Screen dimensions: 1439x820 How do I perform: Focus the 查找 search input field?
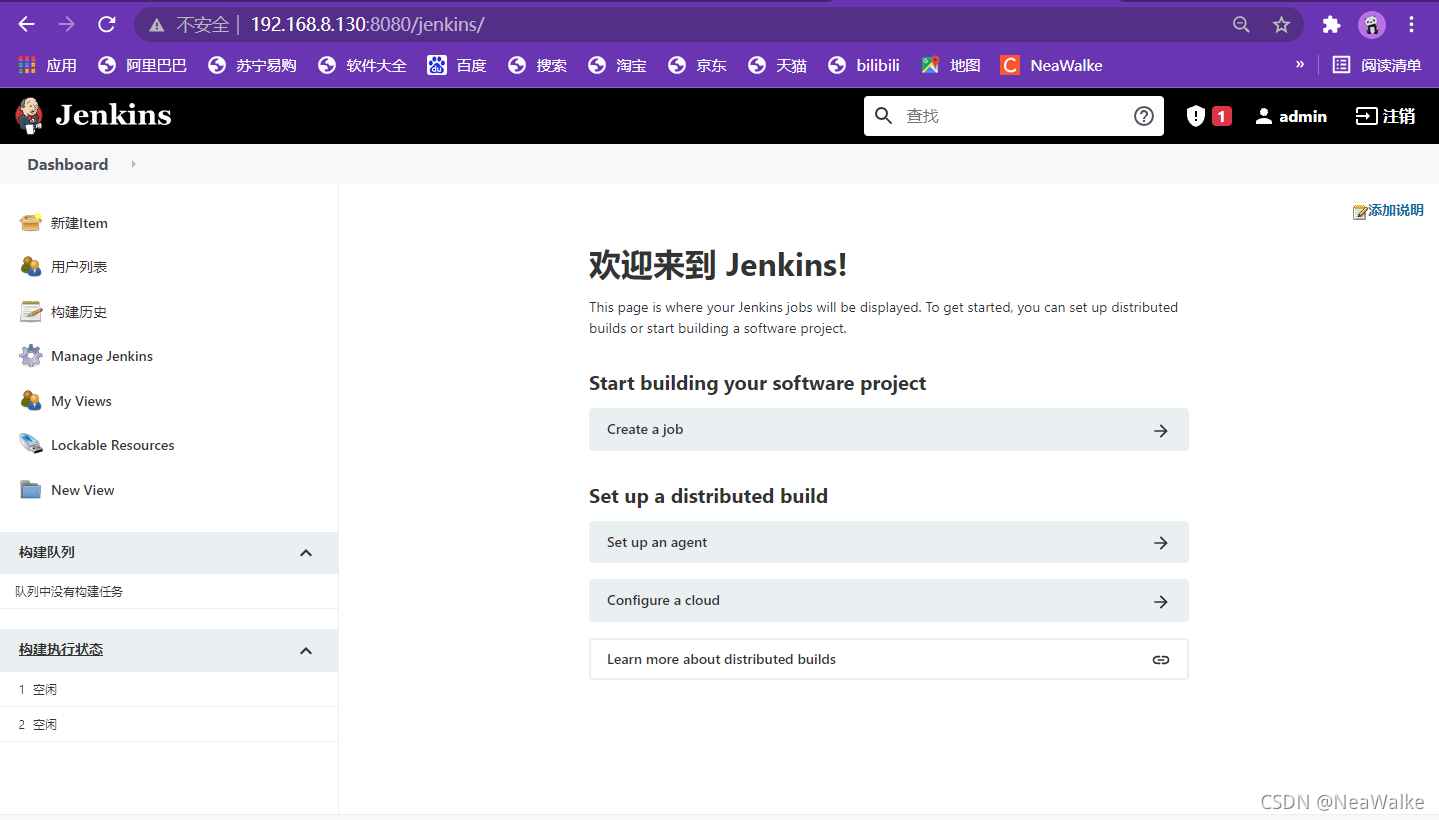(1014, 116)
